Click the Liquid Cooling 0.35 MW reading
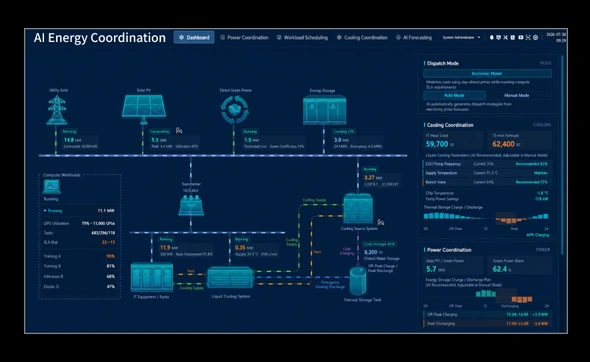 click(244, 248)
